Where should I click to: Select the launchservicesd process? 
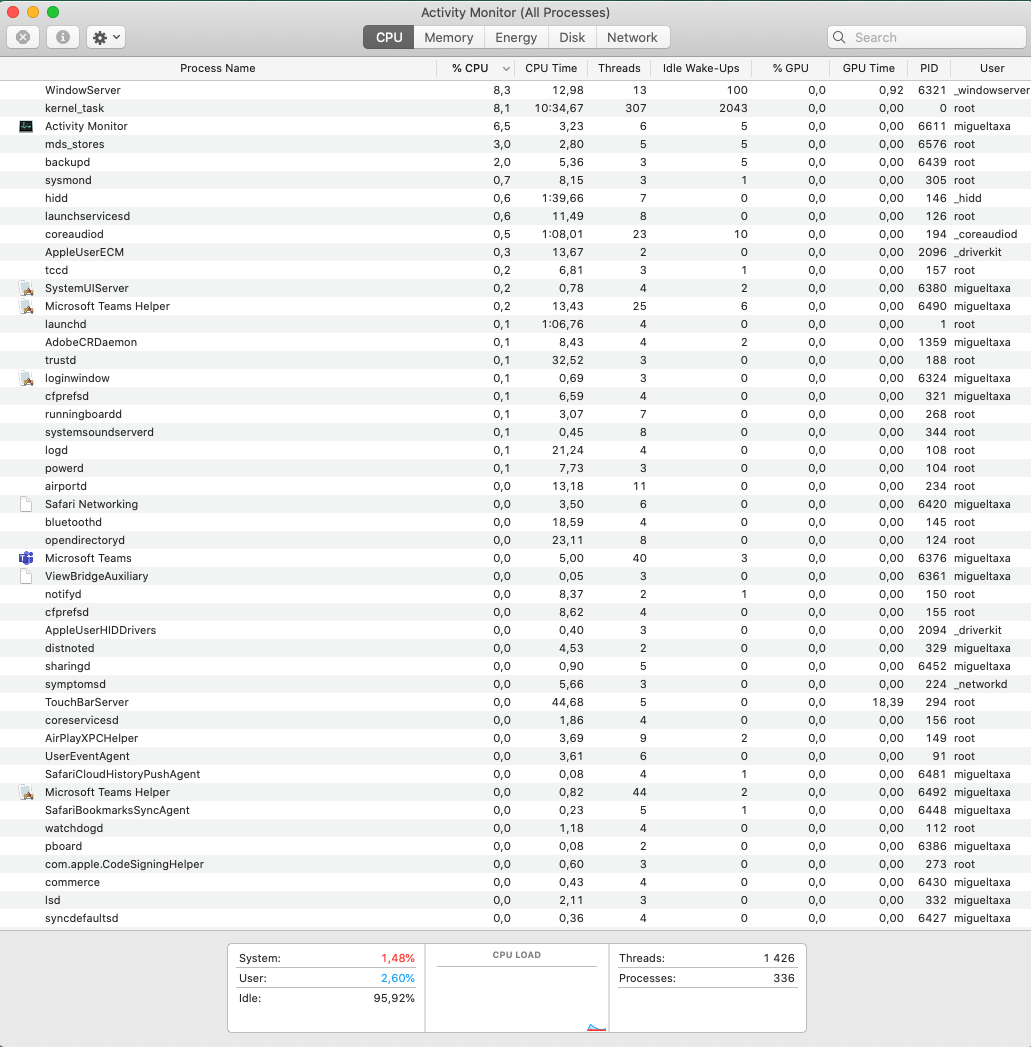(x=516, y=216)
